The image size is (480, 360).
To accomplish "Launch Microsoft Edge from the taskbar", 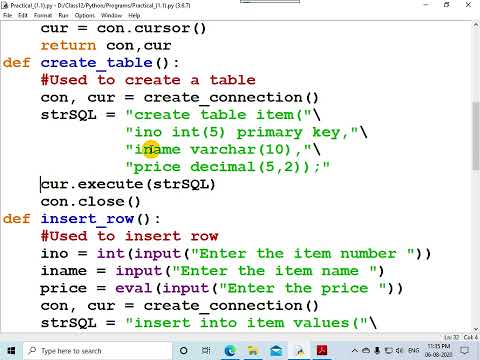I will (x=230, y=351).
